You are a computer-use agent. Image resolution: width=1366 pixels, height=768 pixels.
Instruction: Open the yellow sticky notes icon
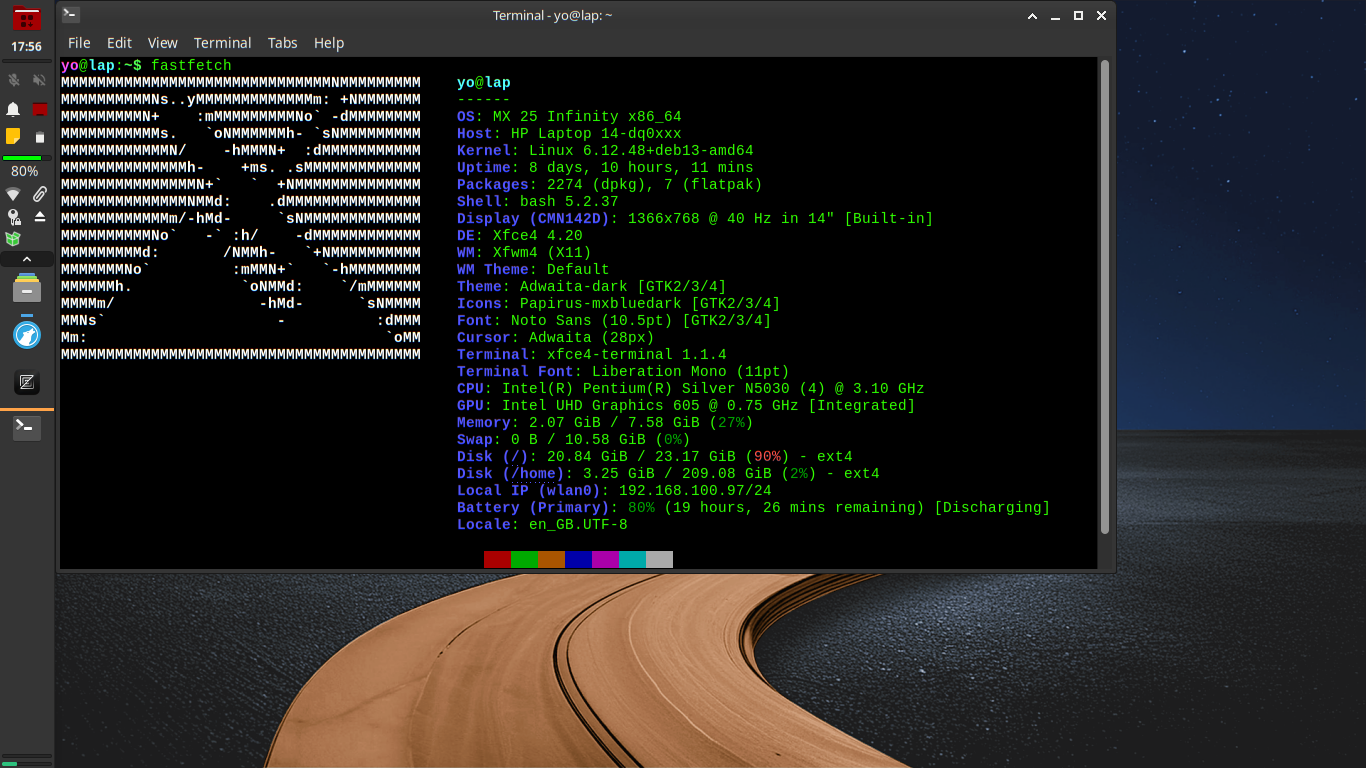13,136
